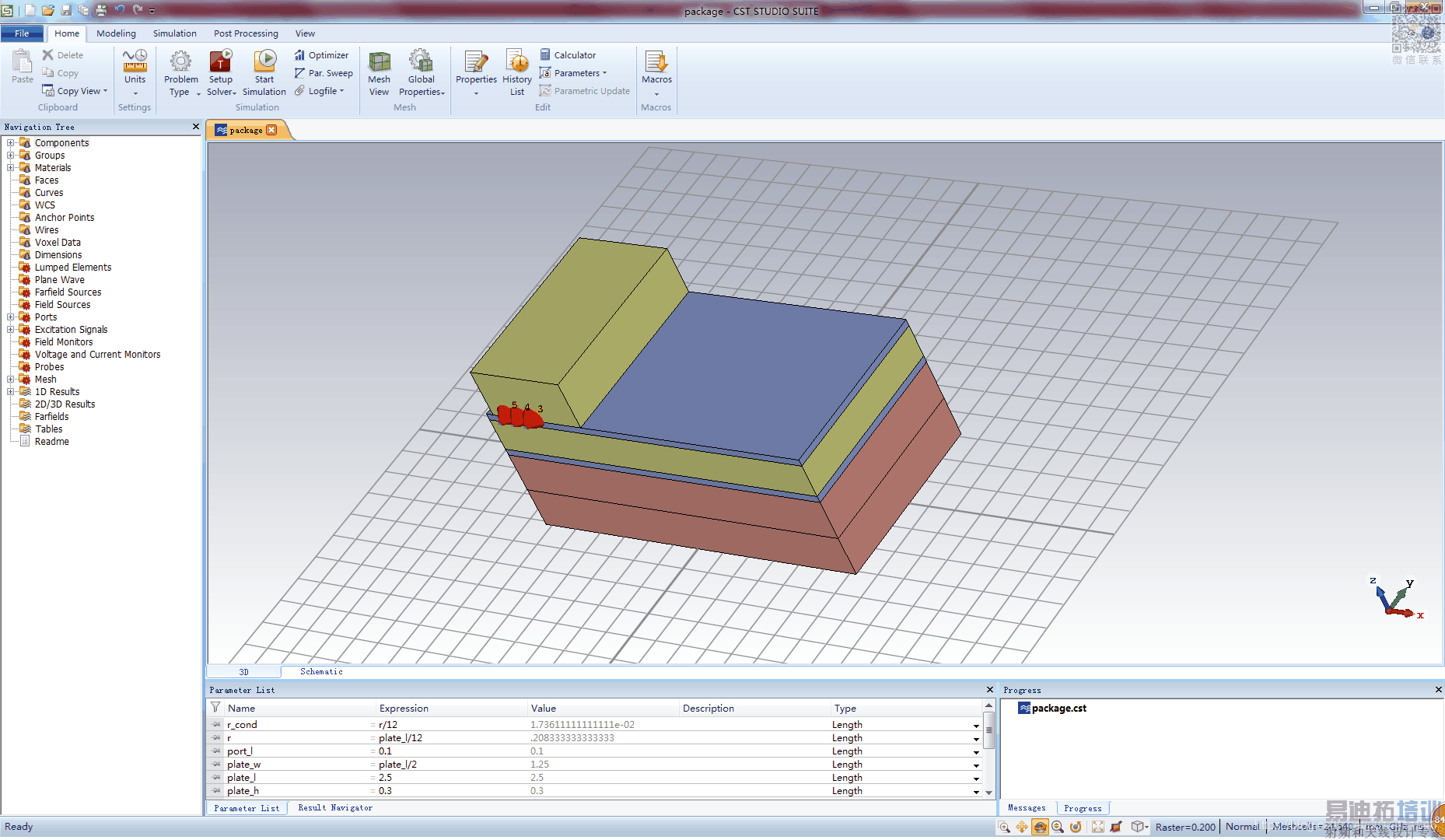
Task: Open the Result Navigator tab
Action: pyautogui.click(x=335, y=808)
